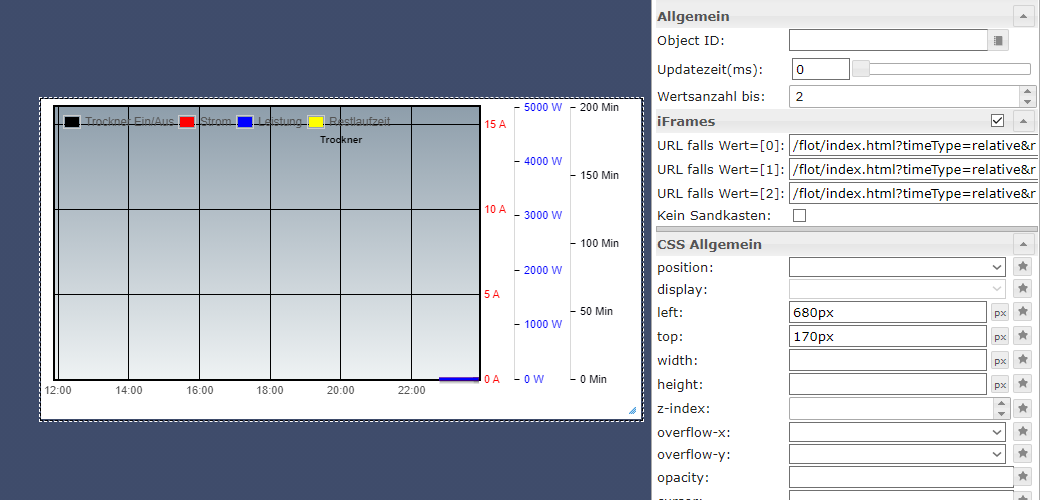The height and width of the screenshot is (500, 1040).
Task: Click the 100 Min axis label
Action: [599, 243]
